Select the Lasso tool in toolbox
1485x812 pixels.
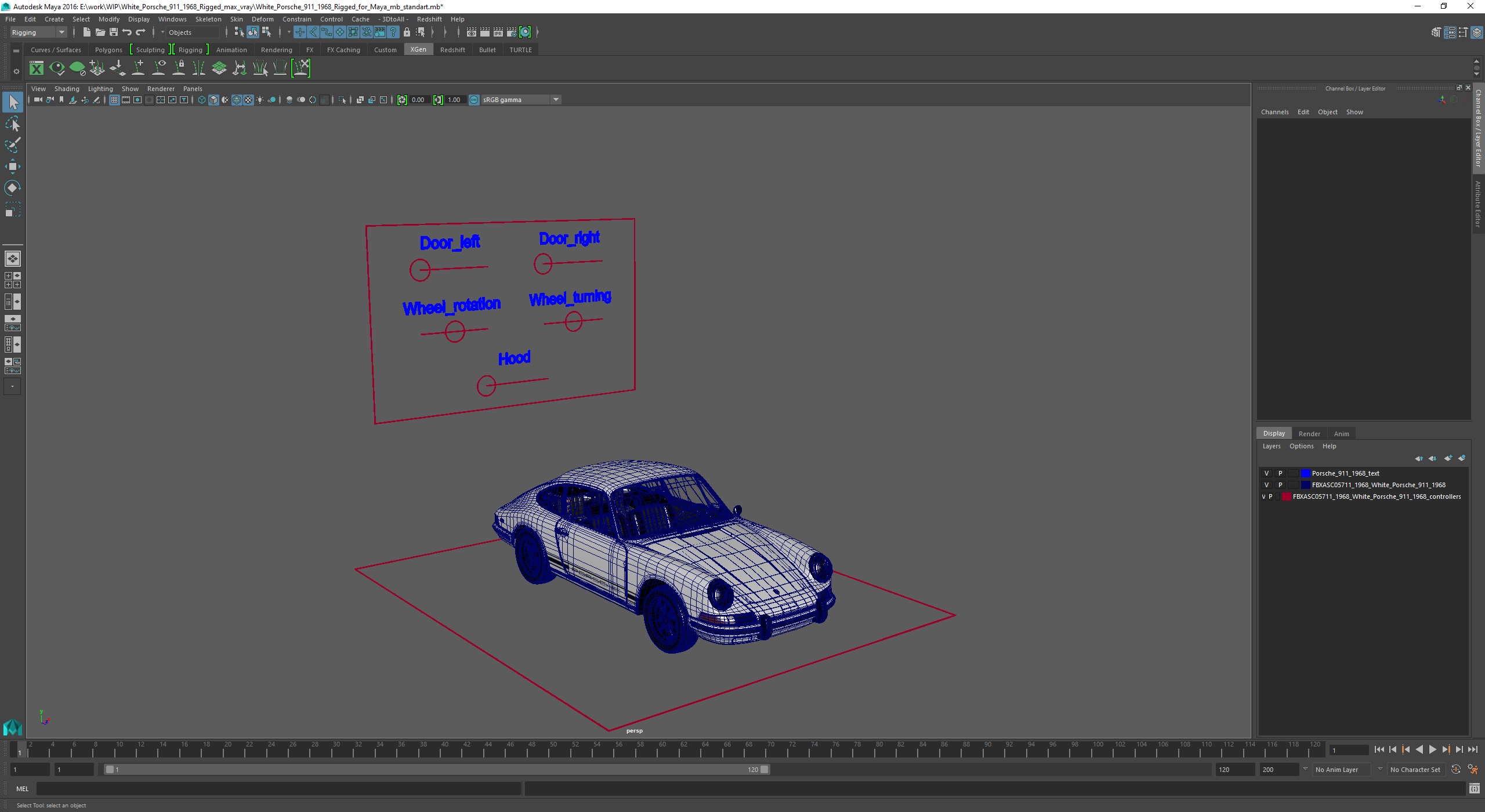click(12, 124)
